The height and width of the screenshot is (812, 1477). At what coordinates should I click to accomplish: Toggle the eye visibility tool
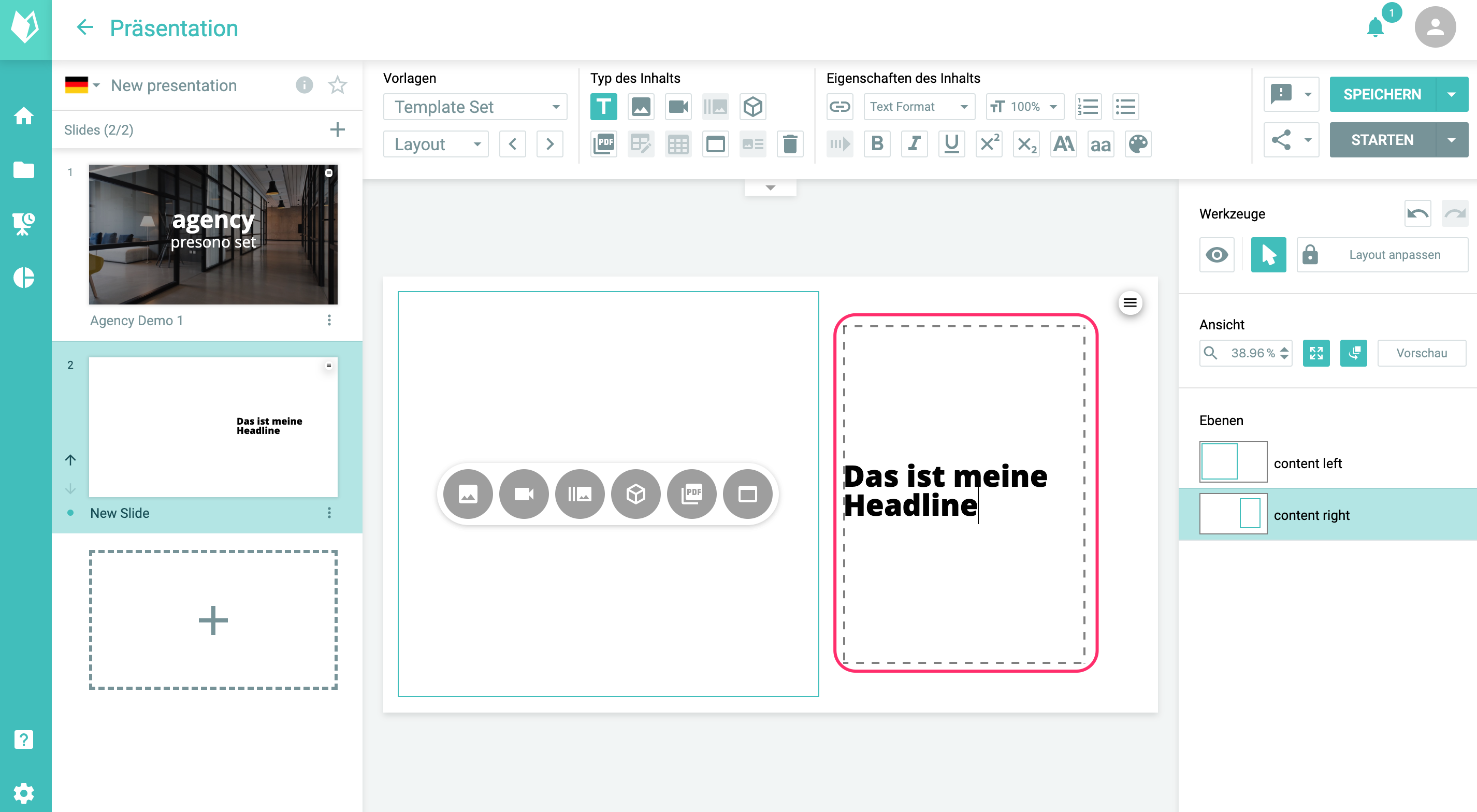(1216, 255)
